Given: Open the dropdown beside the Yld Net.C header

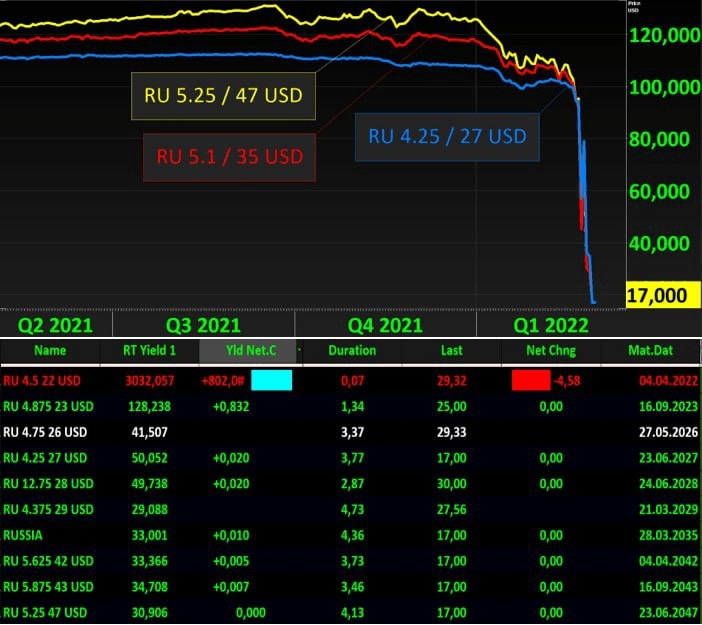Looking at the screenshot, I should 299,350.
